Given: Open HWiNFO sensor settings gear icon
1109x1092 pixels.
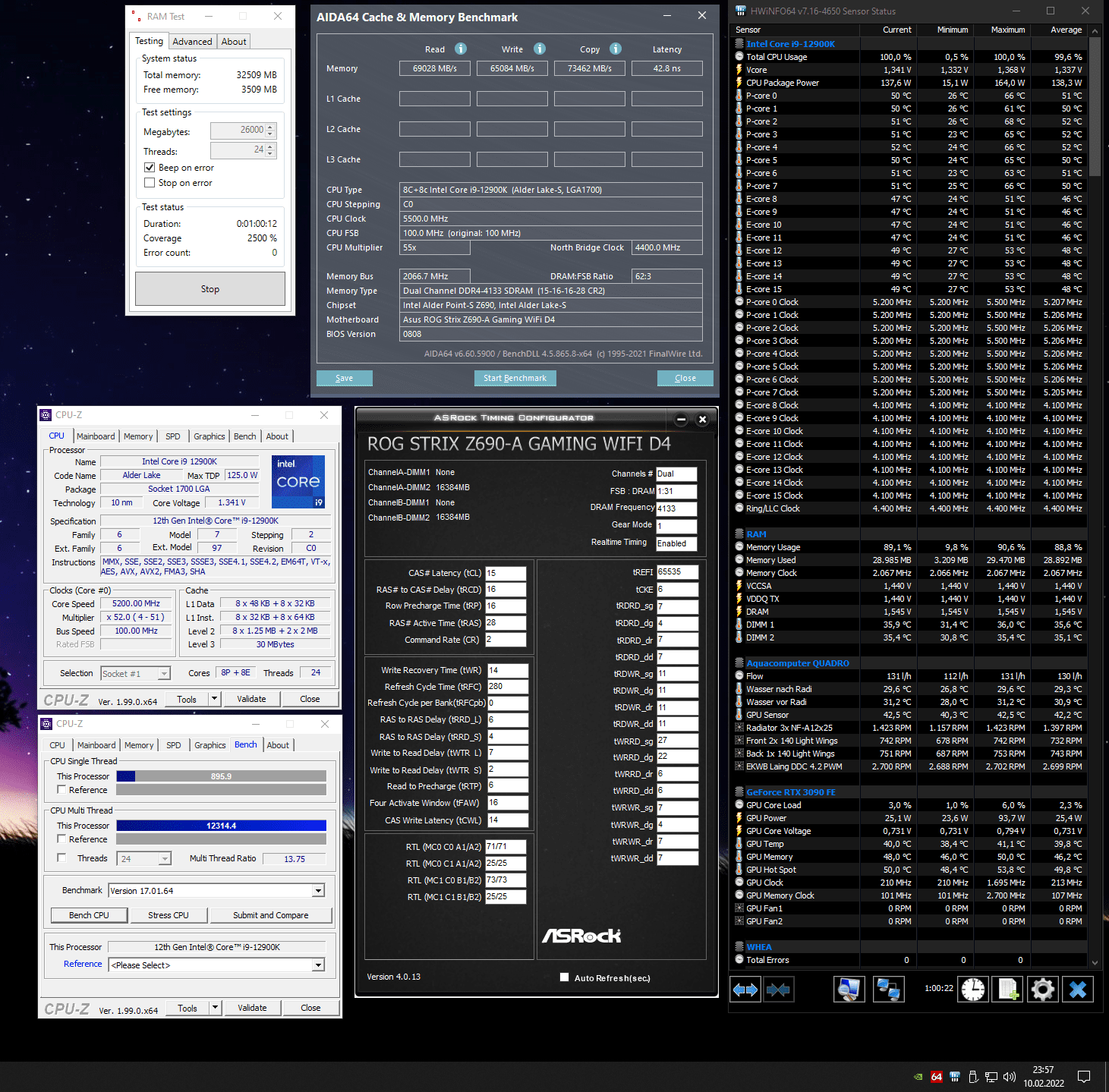Looking at the screenshot, I should 1042,989.
